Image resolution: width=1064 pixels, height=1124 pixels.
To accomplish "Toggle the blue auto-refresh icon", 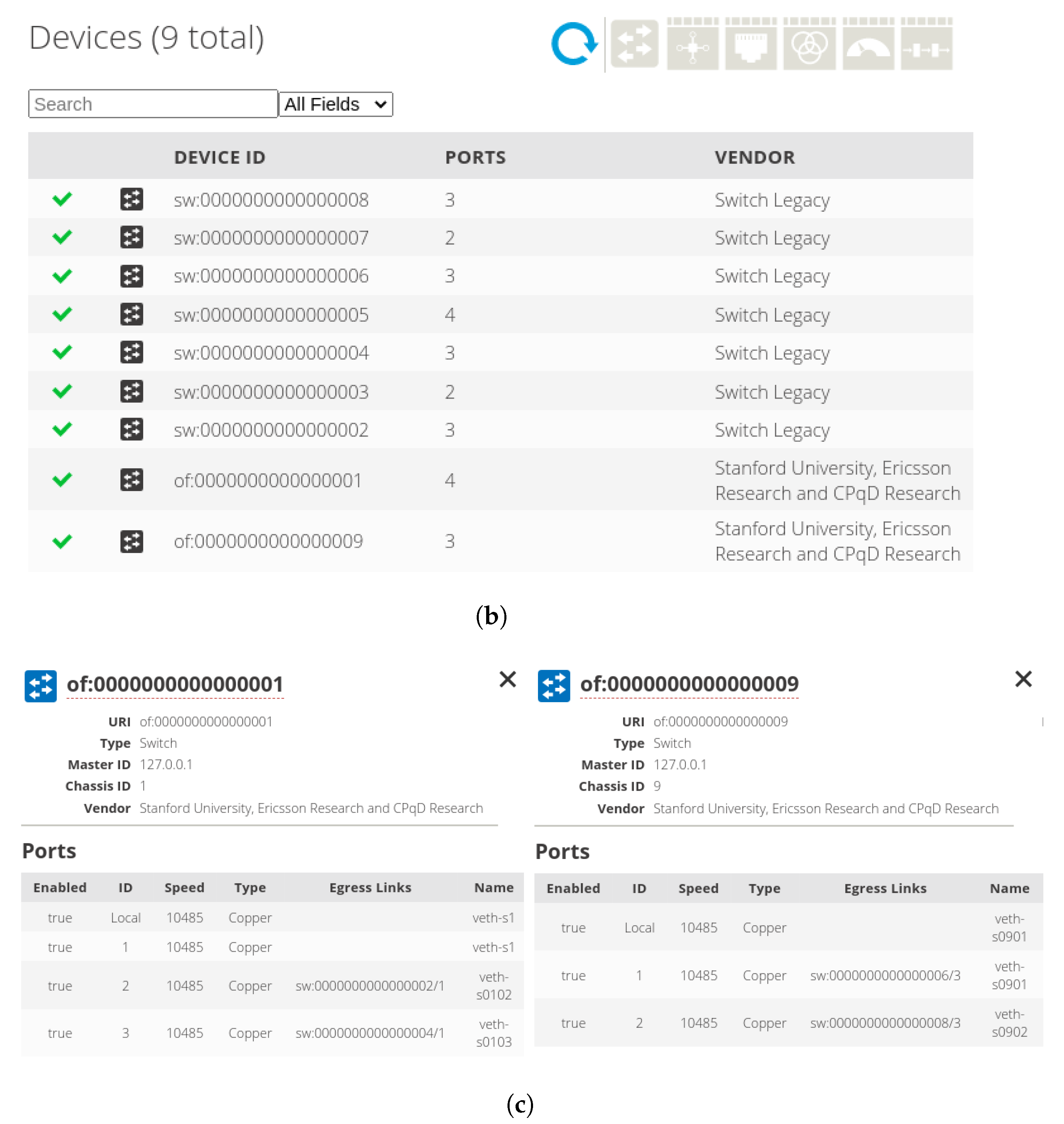I will pyautogui.click(x=573, y=44).
